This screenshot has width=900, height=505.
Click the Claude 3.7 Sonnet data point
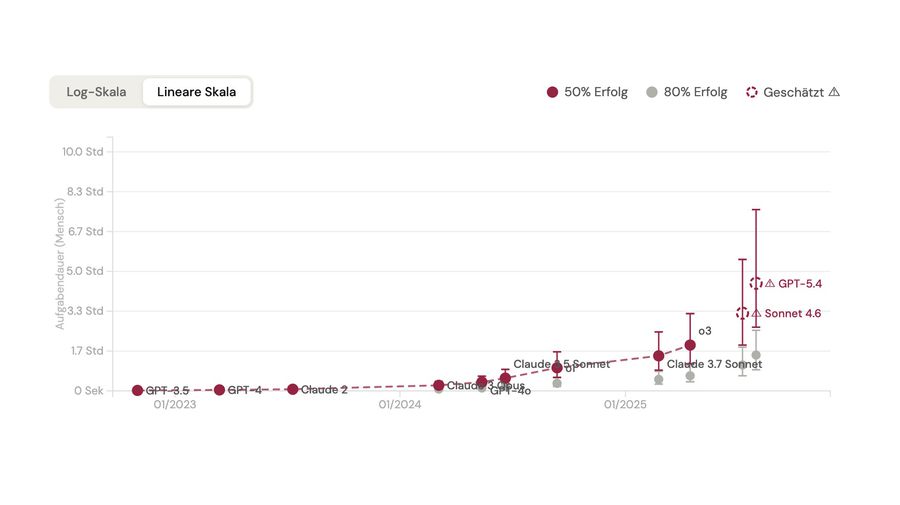point(658,356)
